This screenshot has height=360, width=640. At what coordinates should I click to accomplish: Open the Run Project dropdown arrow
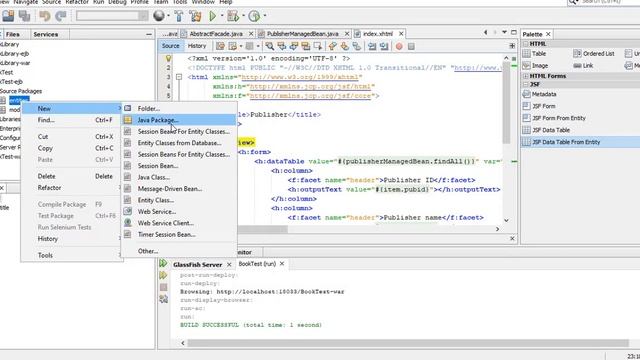[x=222, y=16]
